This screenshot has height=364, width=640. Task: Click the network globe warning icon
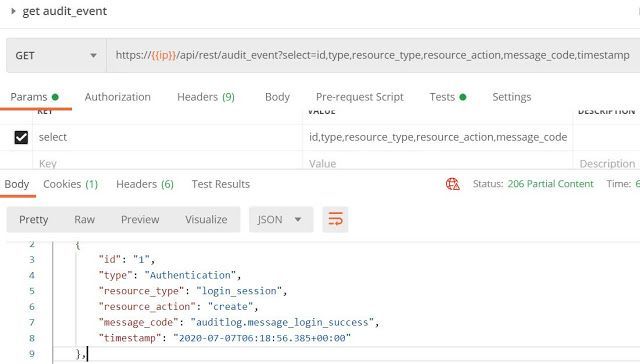point(453,184)
